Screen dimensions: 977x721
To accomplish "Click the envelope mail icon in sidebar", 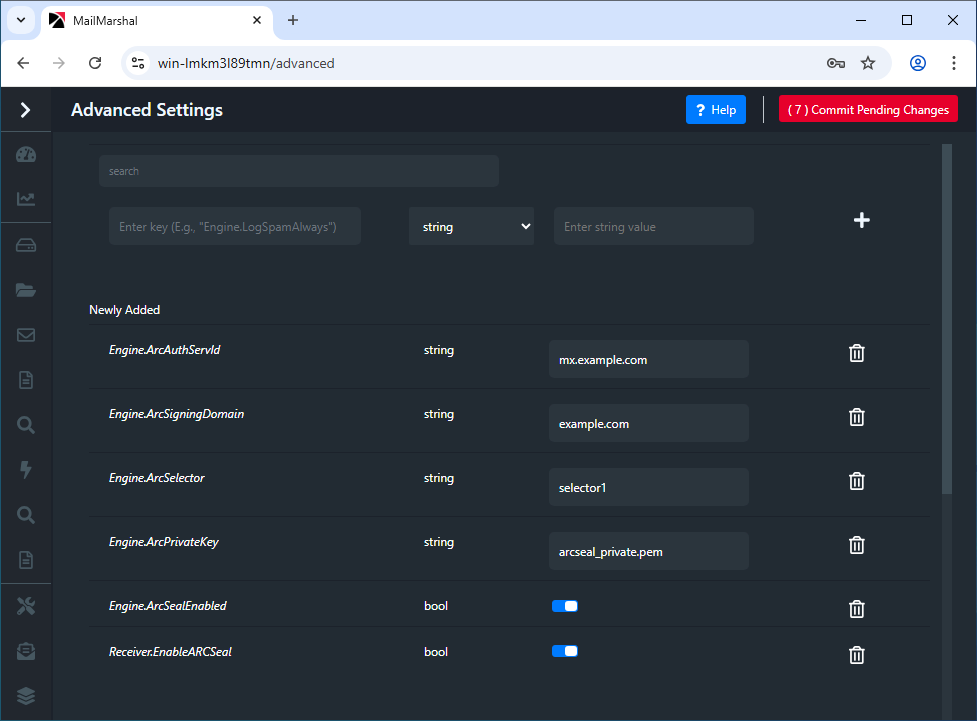I will pyautogui.click(x=26, y=335).
